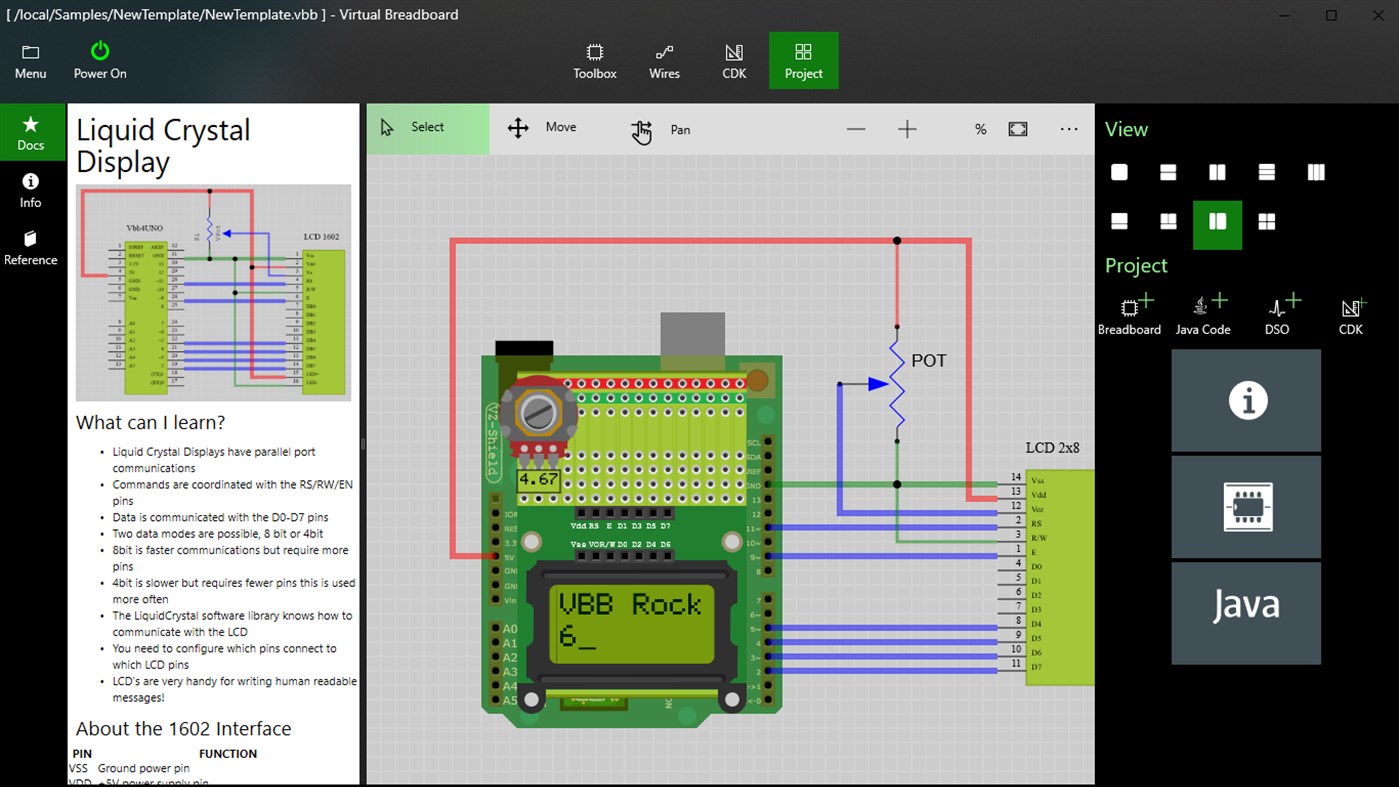Viewport: 1399px width, 787px height.
Task: Open the Wires panel
Action: 664,60
